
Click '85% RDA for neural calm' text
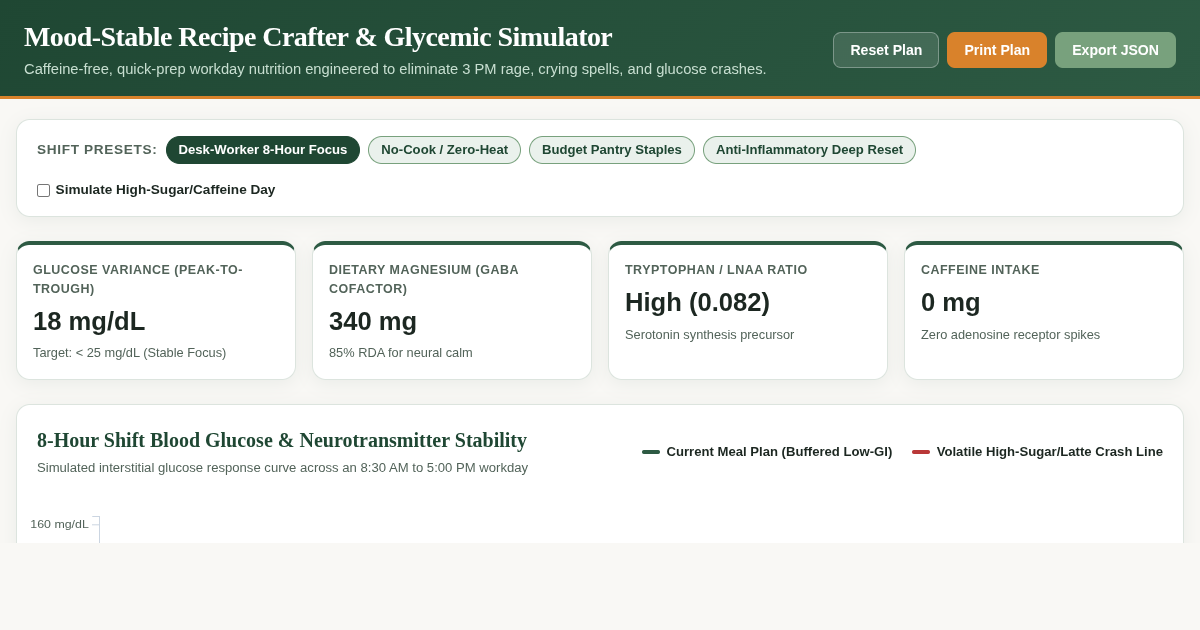point(401,353)
